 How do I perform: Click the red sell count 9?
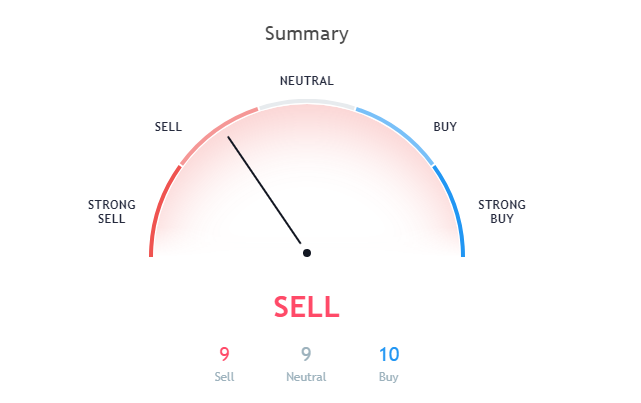(224, 354)
